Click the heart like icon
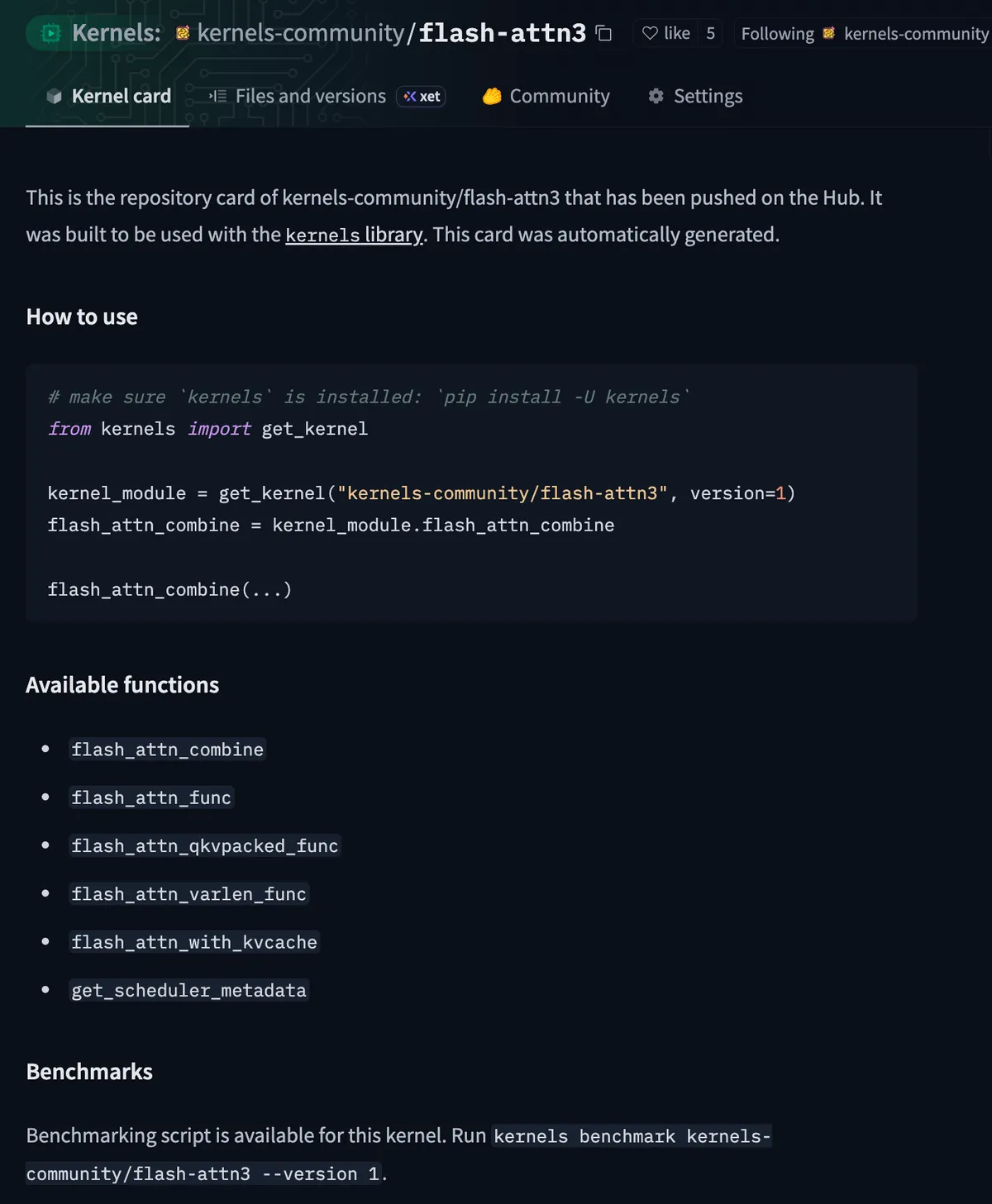992x1204 pixels. [650, 33]
